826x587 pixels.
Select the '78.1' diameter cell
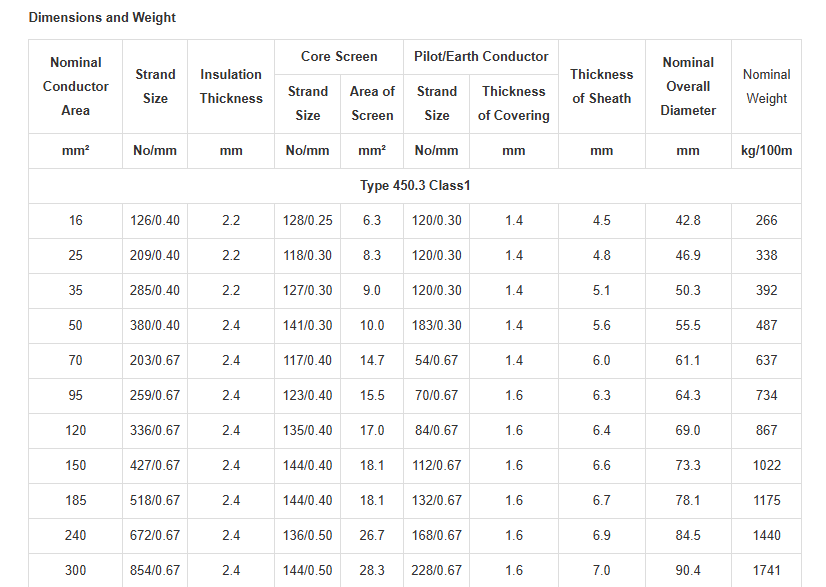pos(688,501)
